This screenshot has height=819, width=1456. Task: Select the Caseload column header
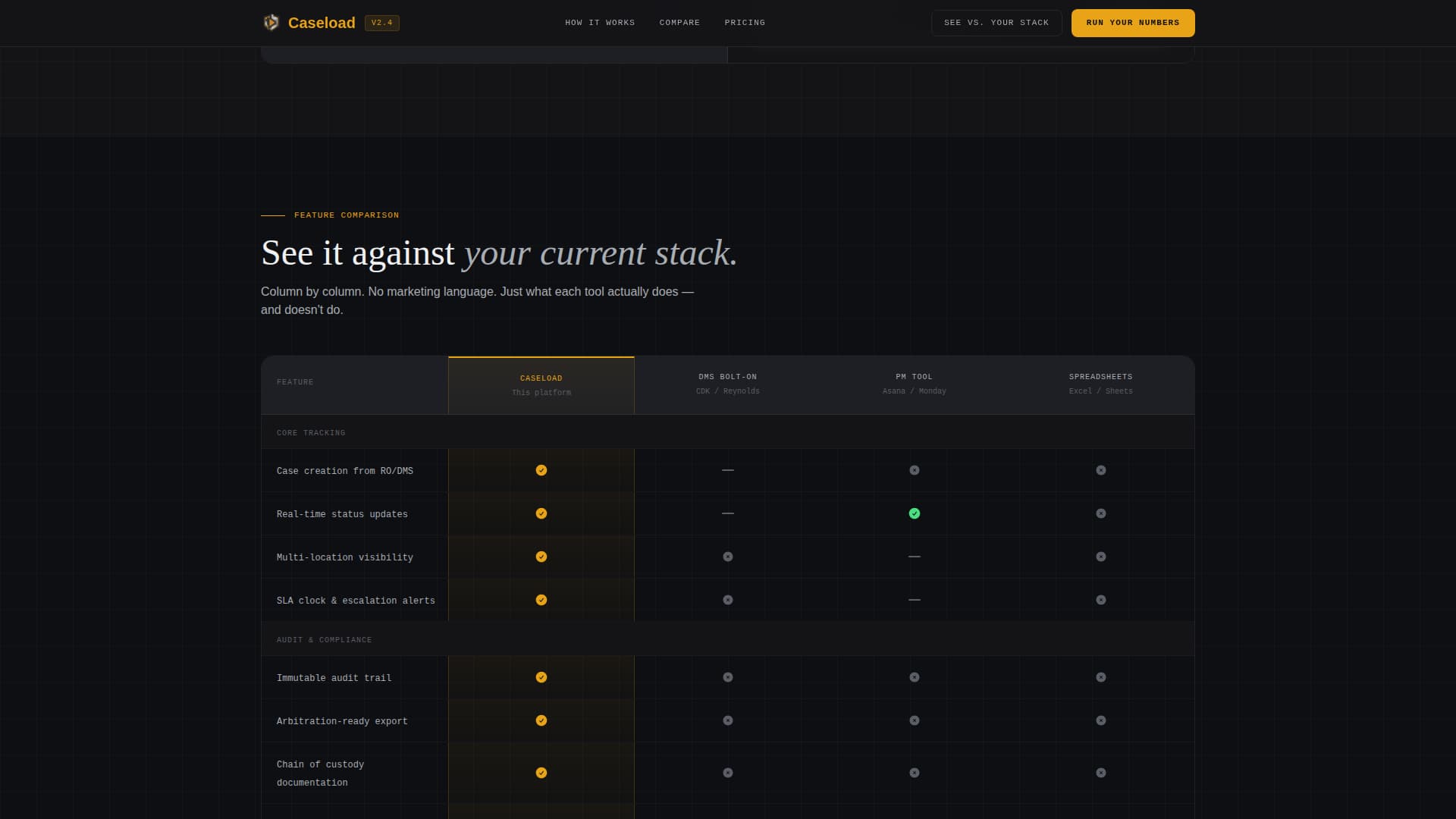(541, 385)
